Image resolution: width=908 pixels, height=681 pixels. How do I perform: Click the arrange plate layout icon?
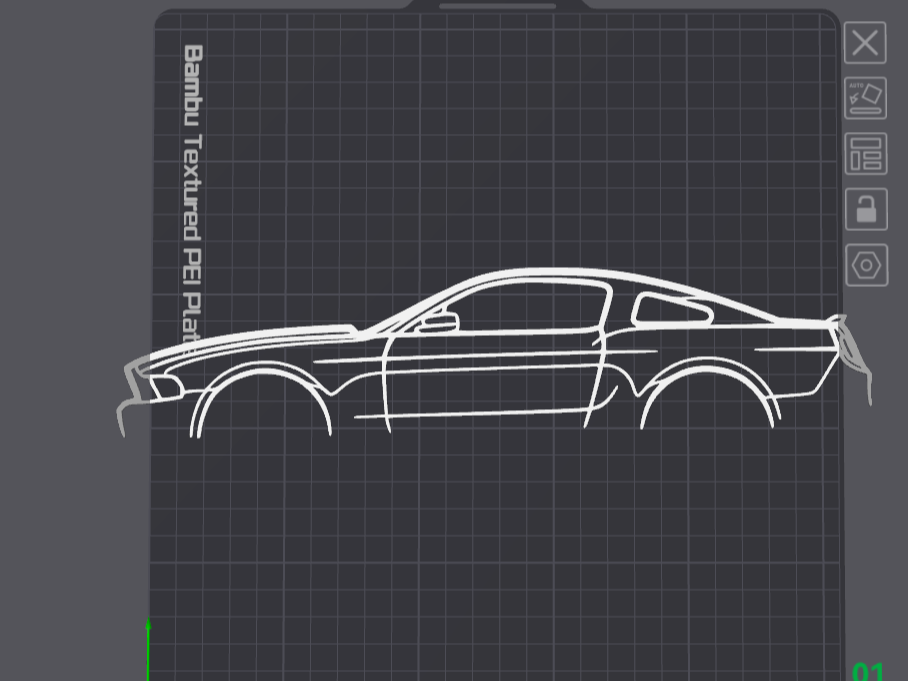coord(866,153)
